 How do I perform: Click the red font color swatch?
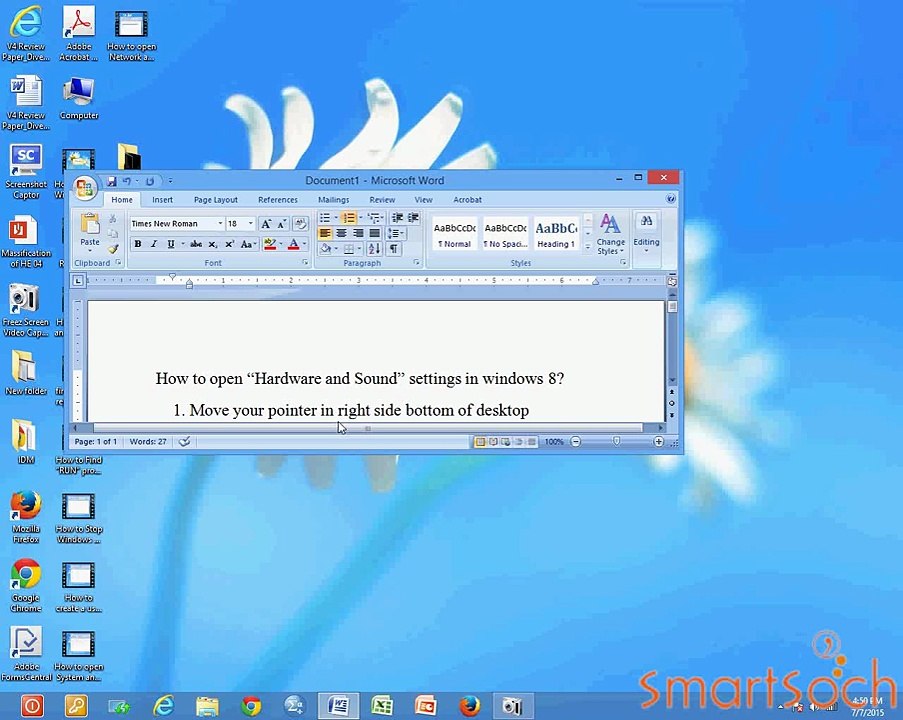pos(294,244)
